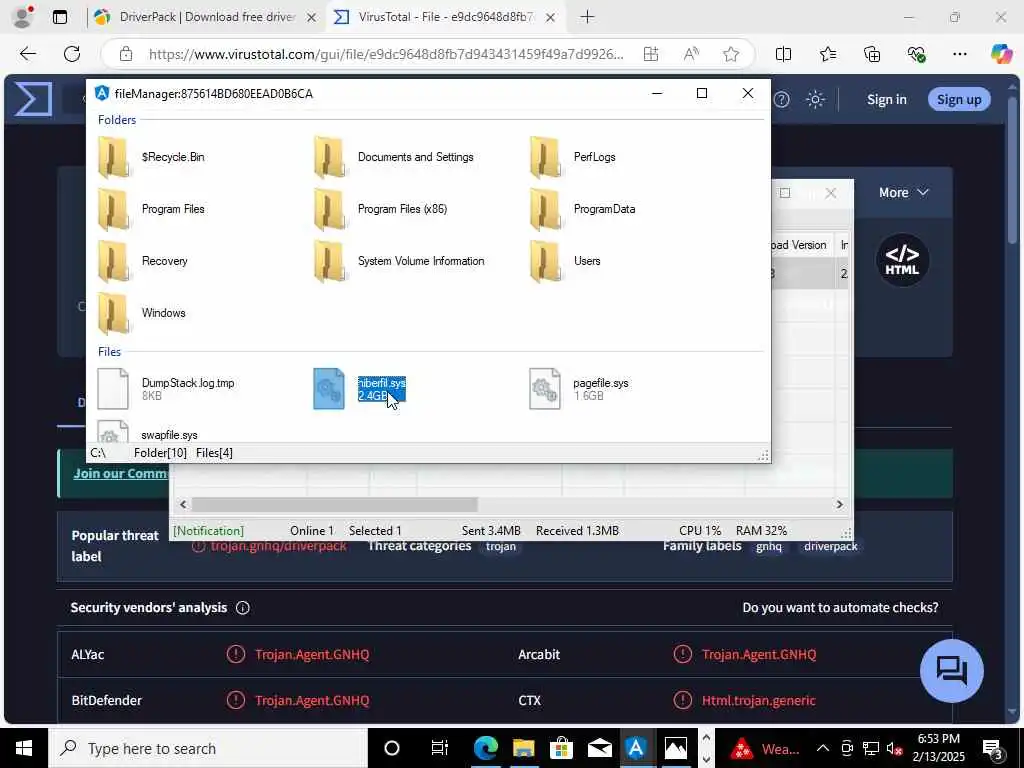Click the Sign in link
The height and width of the screenshot is (768, 1024).
(x=886, y=99)
